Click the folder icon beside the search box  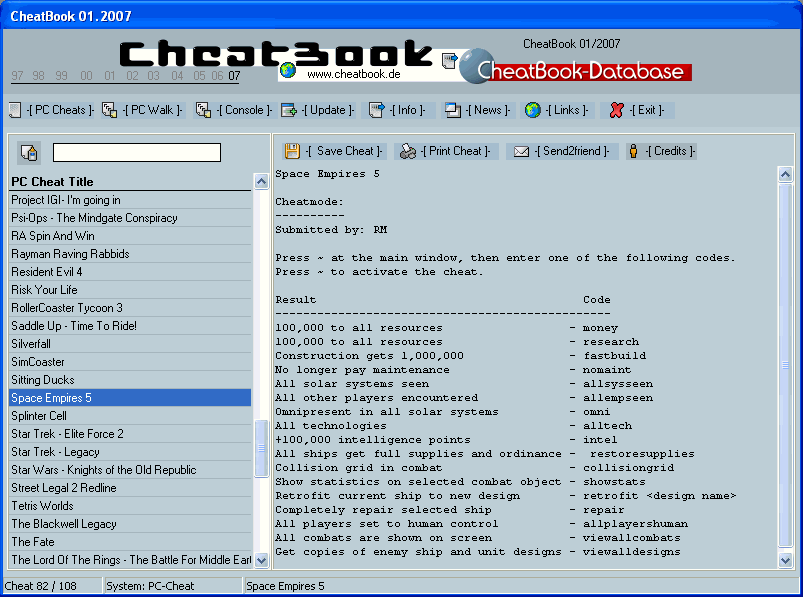pyautogui.click(x=28, y=152)
